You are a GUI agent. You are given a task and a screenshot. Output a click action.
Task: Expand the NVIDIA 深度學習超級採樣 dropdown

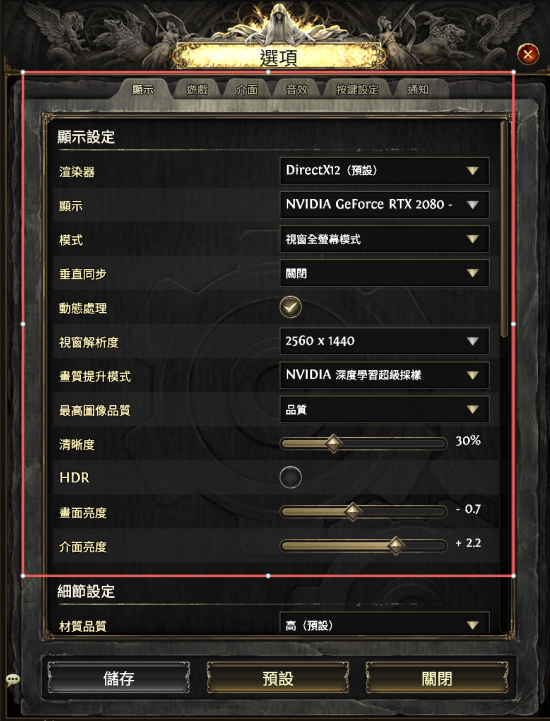[x=384, y=375]
